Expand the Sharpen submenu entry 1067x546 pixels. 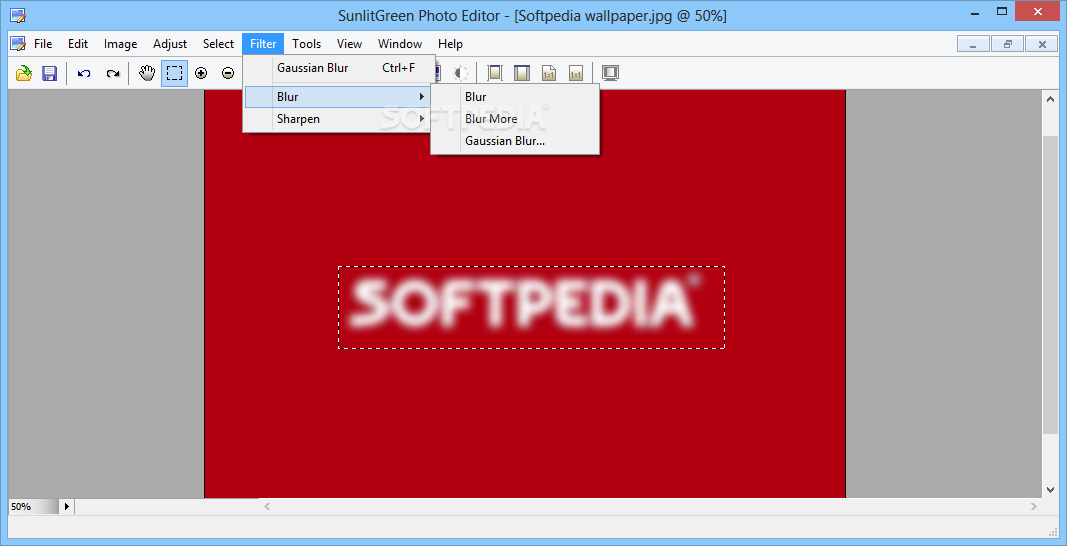click(339, 118)
